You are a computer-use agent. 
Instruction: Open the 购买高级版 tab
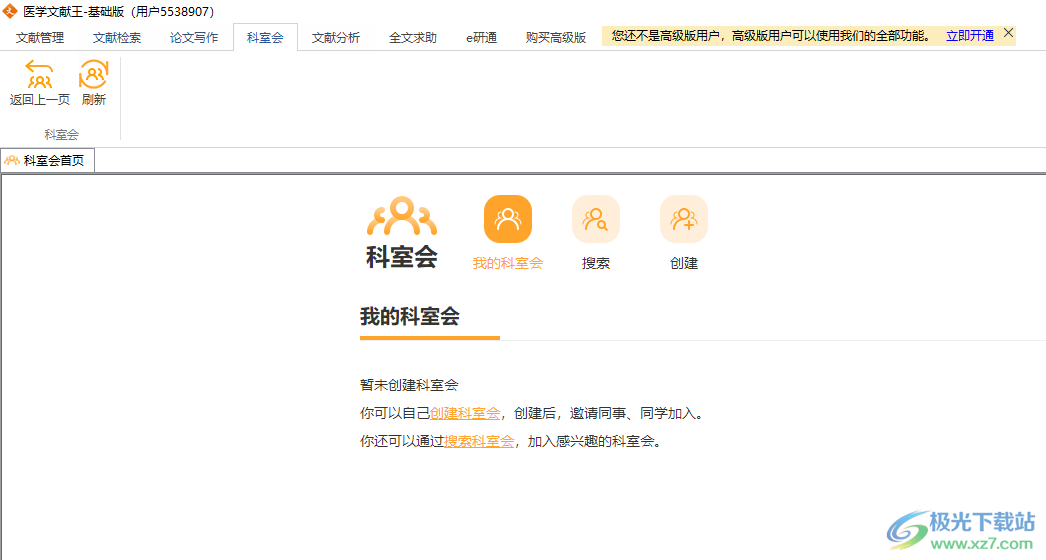[556, 38]
